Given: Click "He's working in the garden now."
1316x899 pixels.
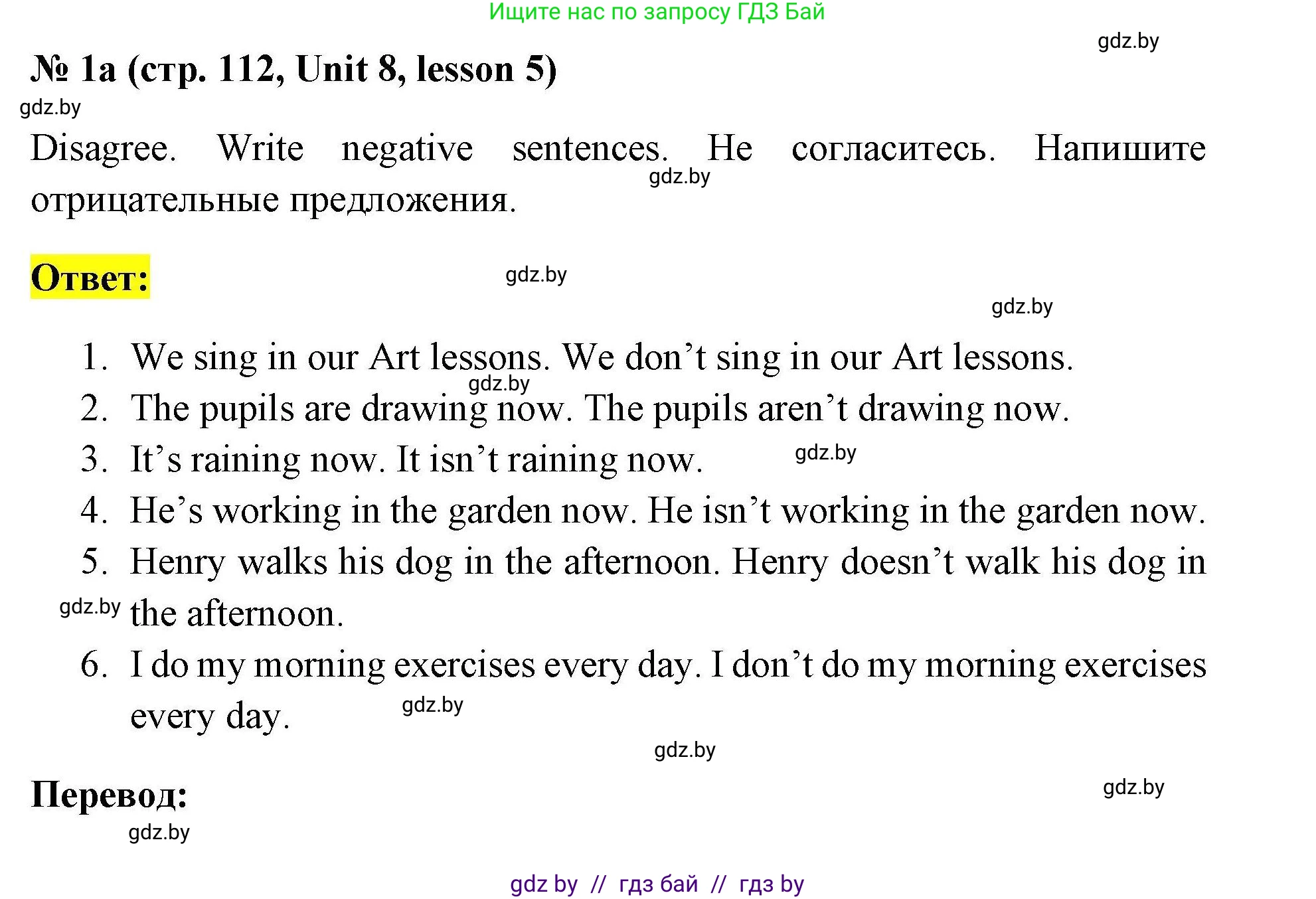Looking at the screenshot, I should pos(383,511).
